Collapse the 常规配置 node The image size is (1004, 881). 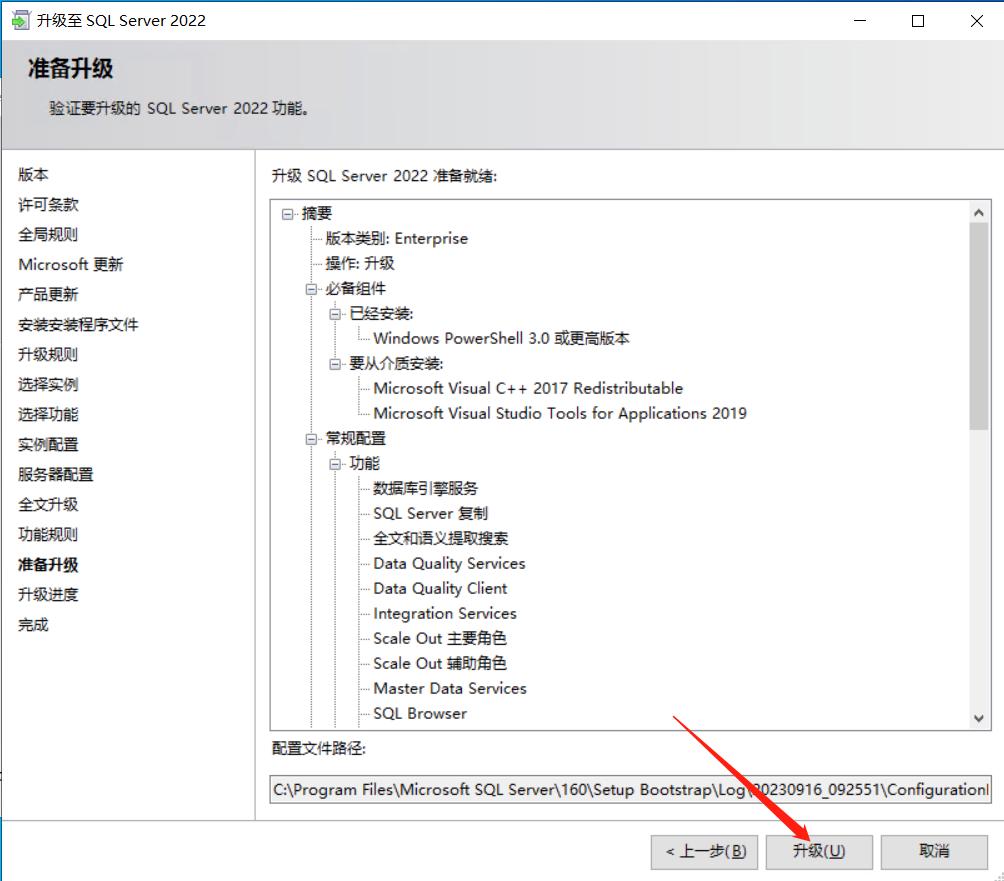[311, 439]
